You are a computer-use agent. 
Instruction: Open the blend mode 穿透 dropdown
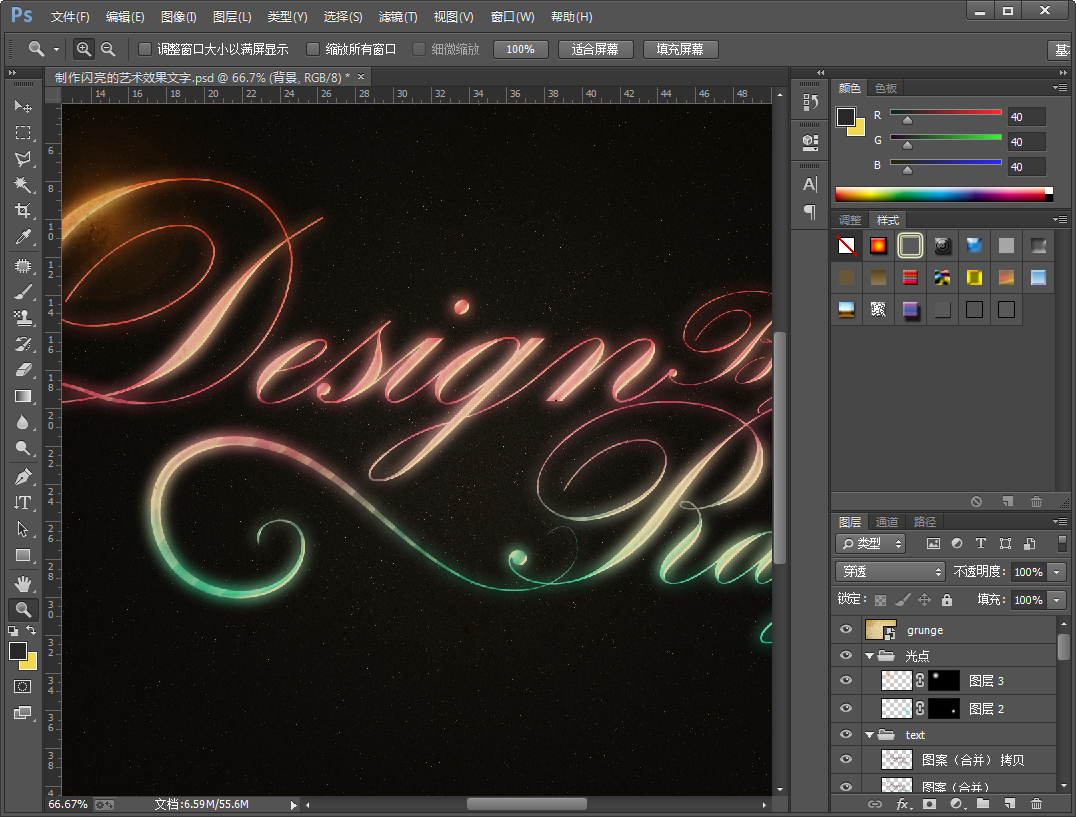(890, 572)
